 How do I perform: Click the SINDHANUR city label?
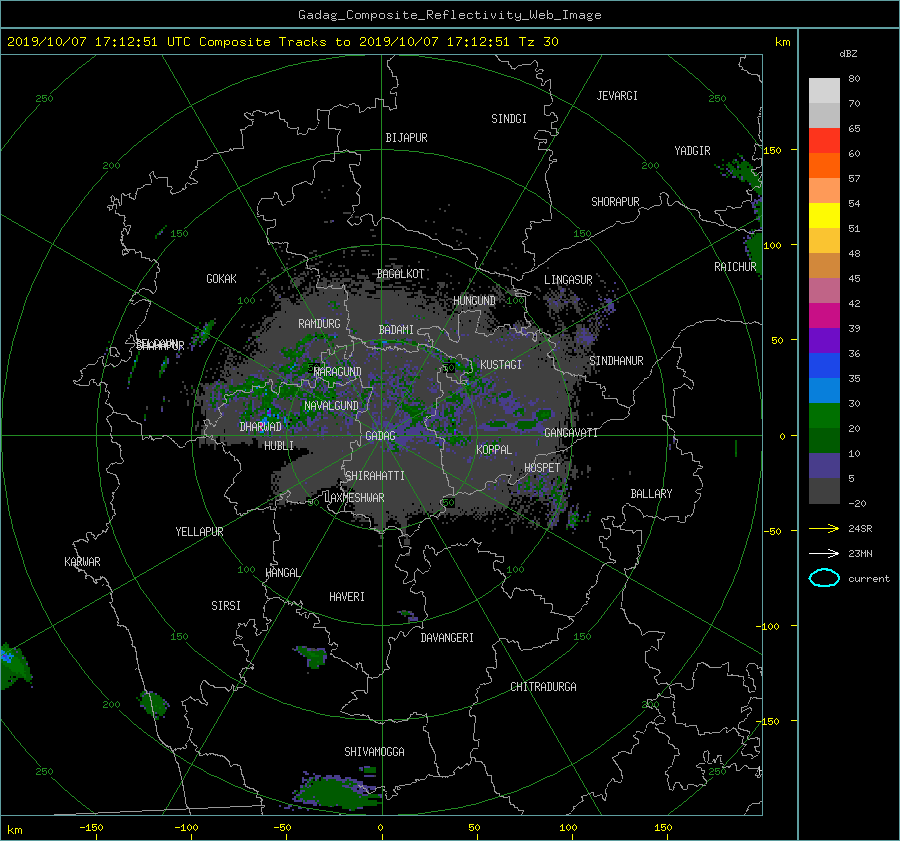point(616,361)
